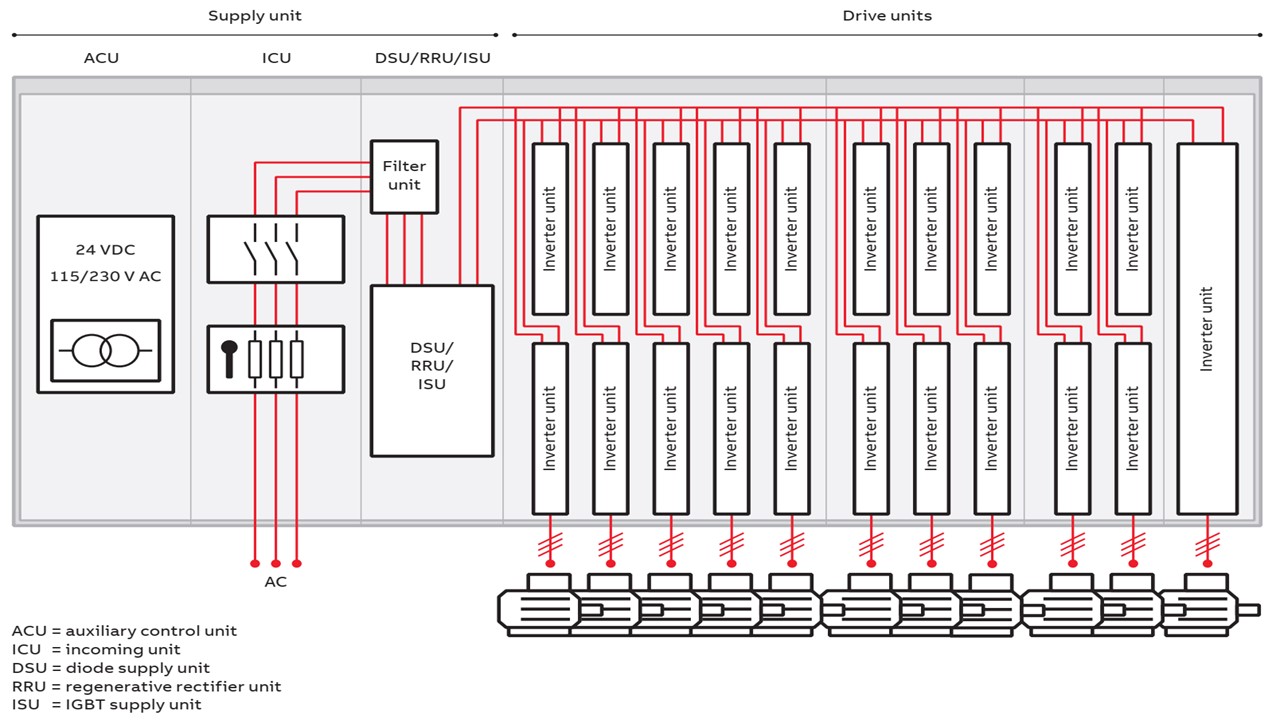Select the Filter unit block

pyautogui.click(x=404, y=176)
